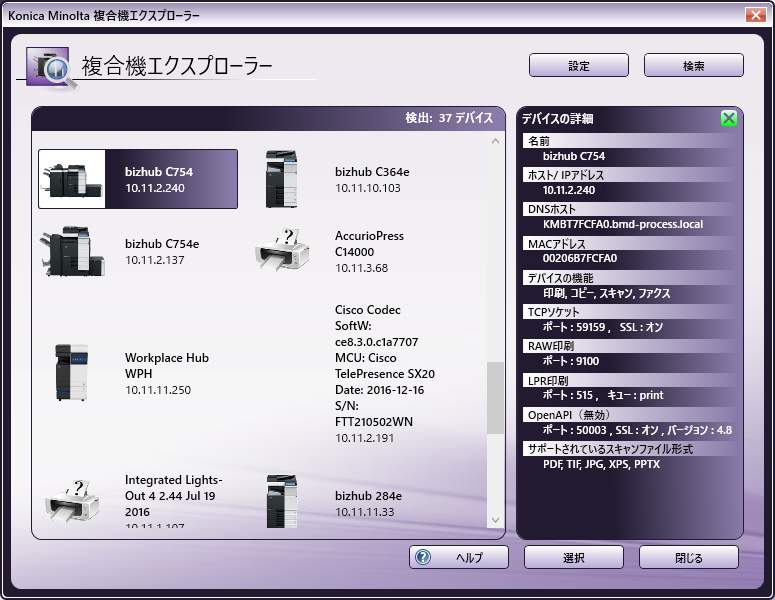
Task: Click the AccurioPress C14000 name label
Action: click(x=369, y=244)
